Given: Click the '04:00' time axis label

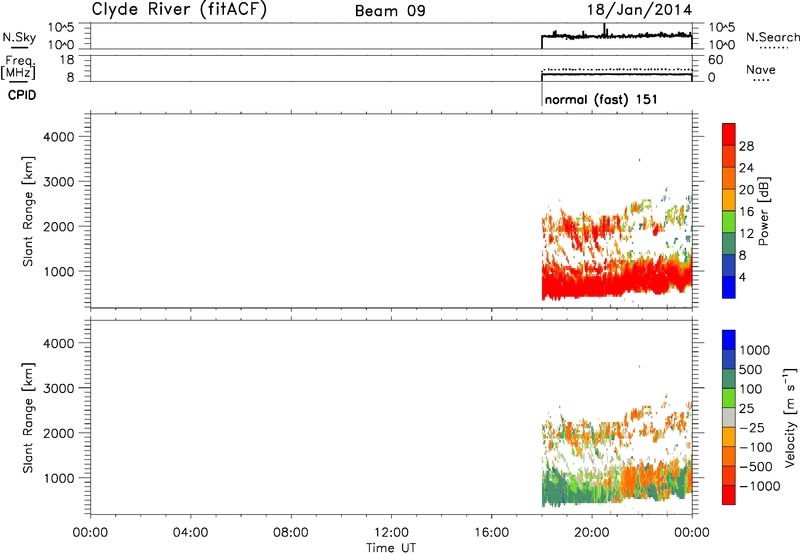Looking at the screenshot, I should click(190, 533).
